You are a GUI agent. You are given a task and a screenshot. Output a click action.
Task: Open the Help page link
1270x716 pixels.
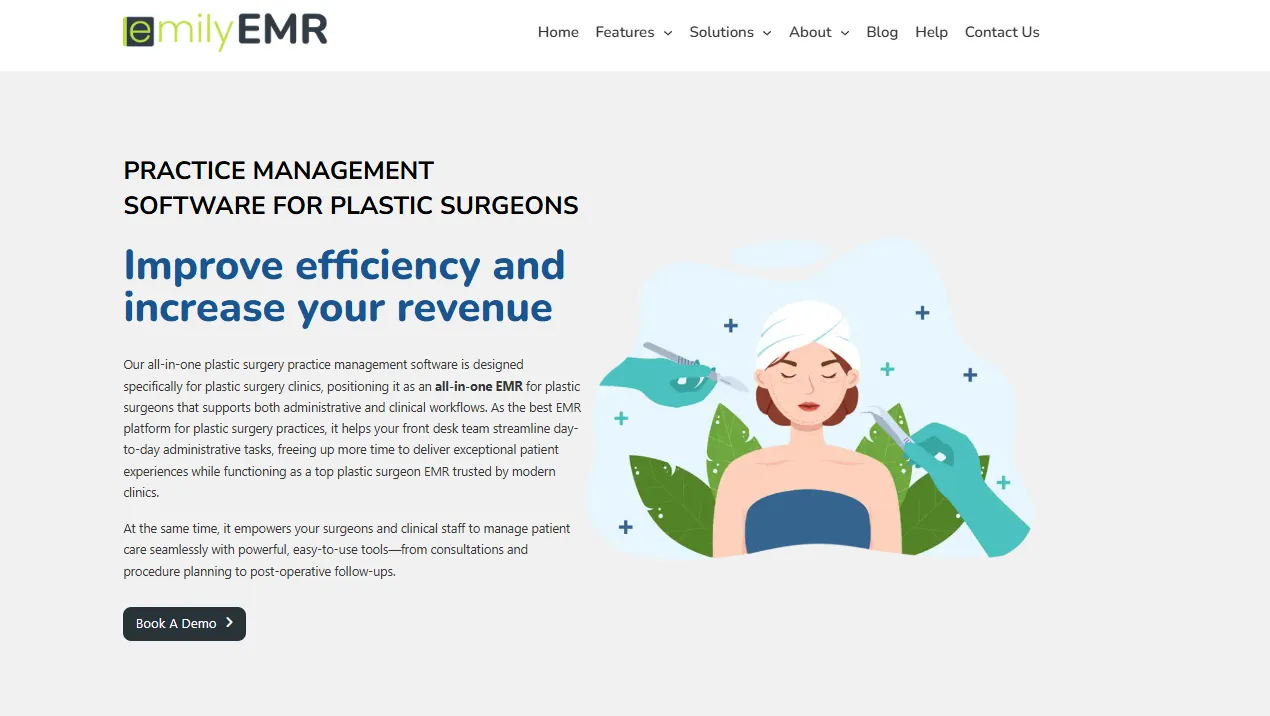(x=931, y=32)
